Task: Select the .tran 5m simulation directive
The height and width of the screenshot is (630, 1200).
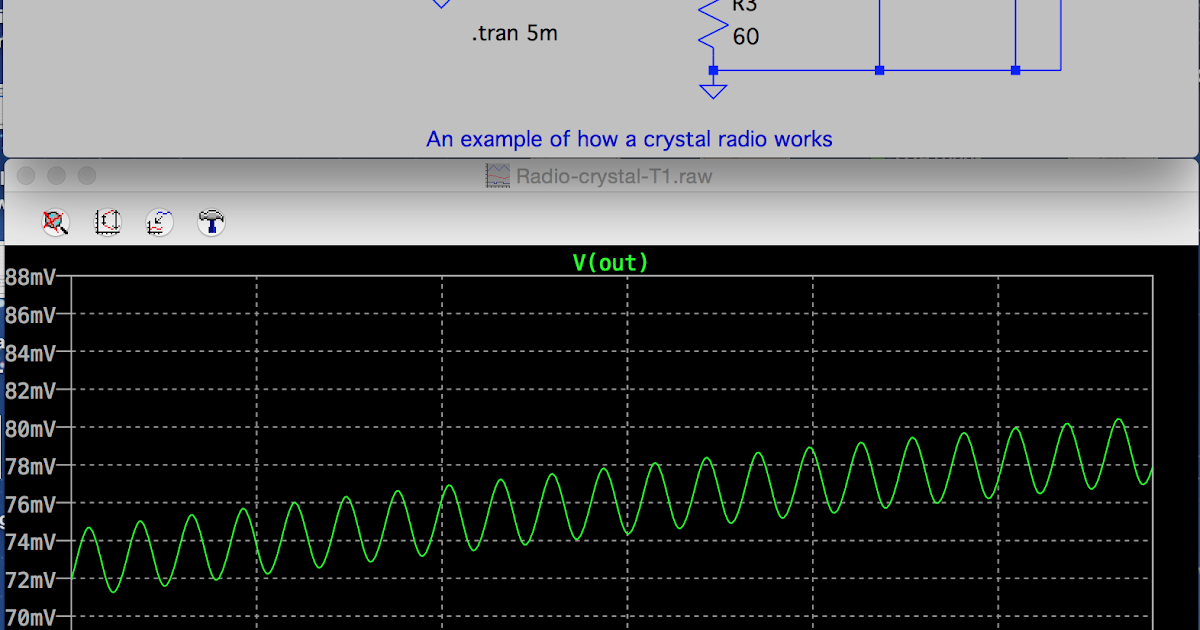Action: [514, 32]
